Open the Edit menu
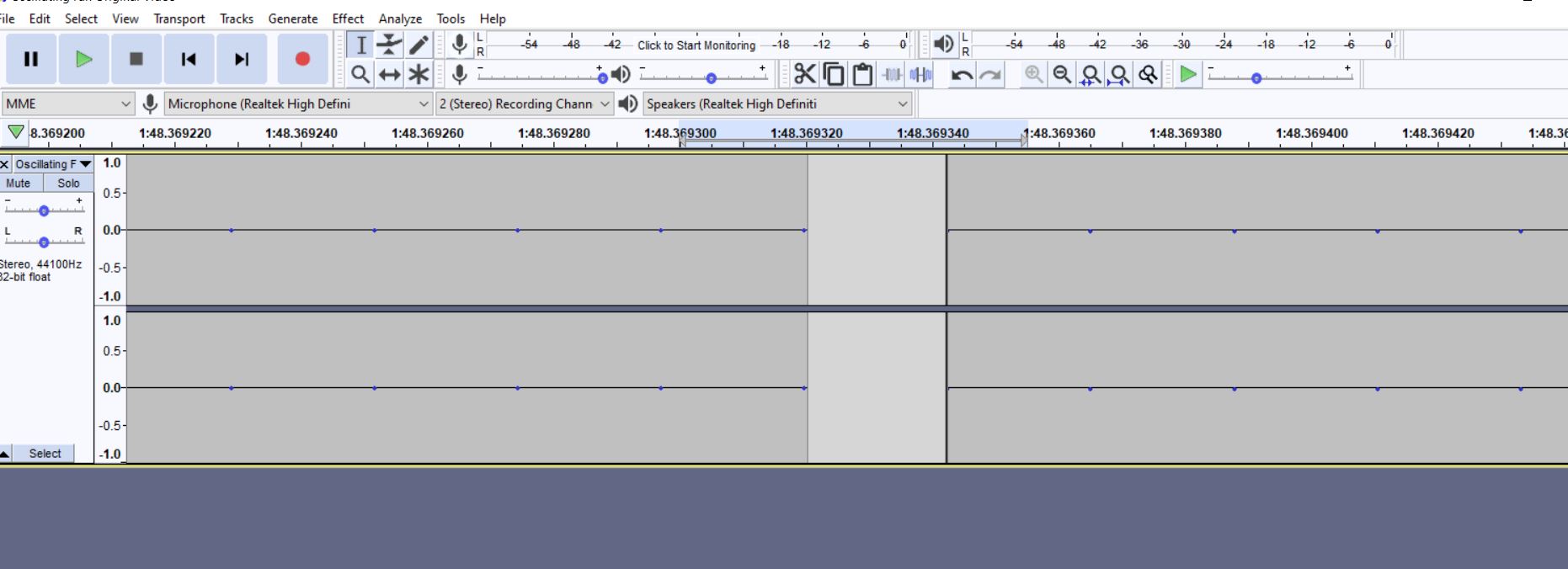The image size is (1568, 569). click(x=40, y=19)
